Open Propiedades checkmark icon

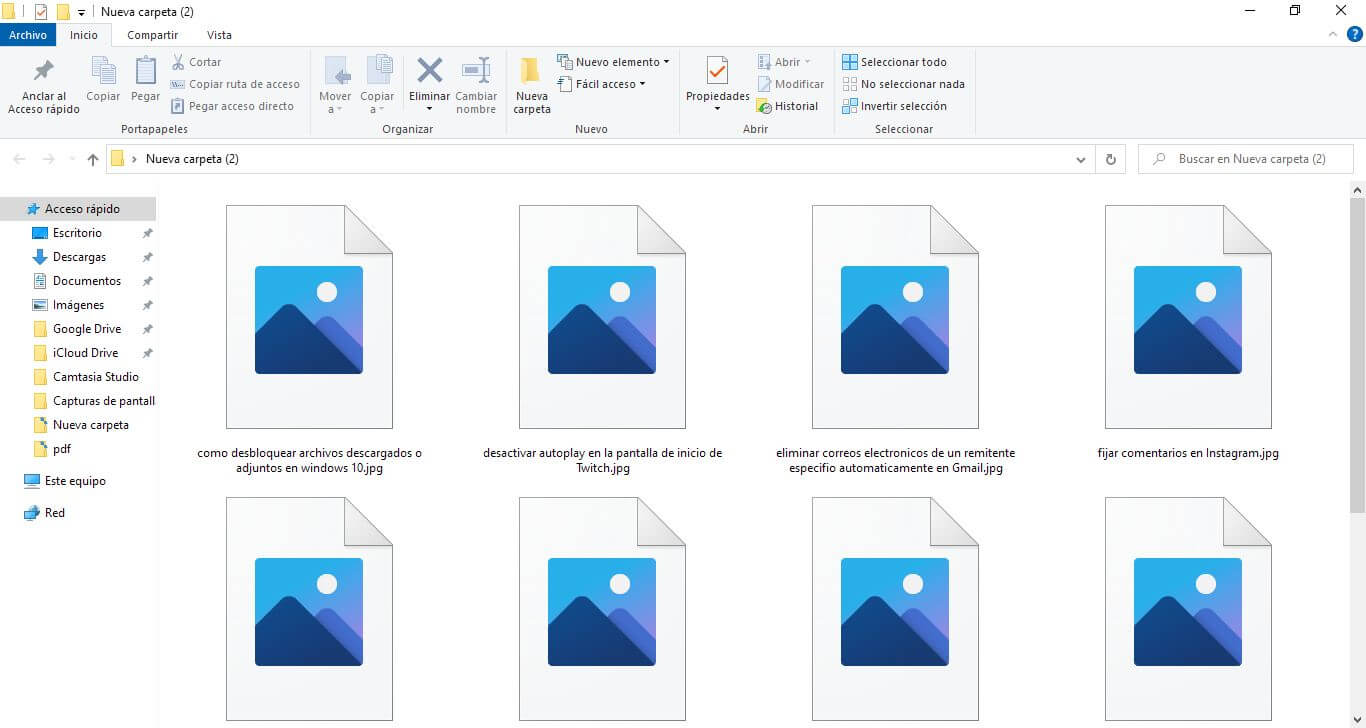717,71
